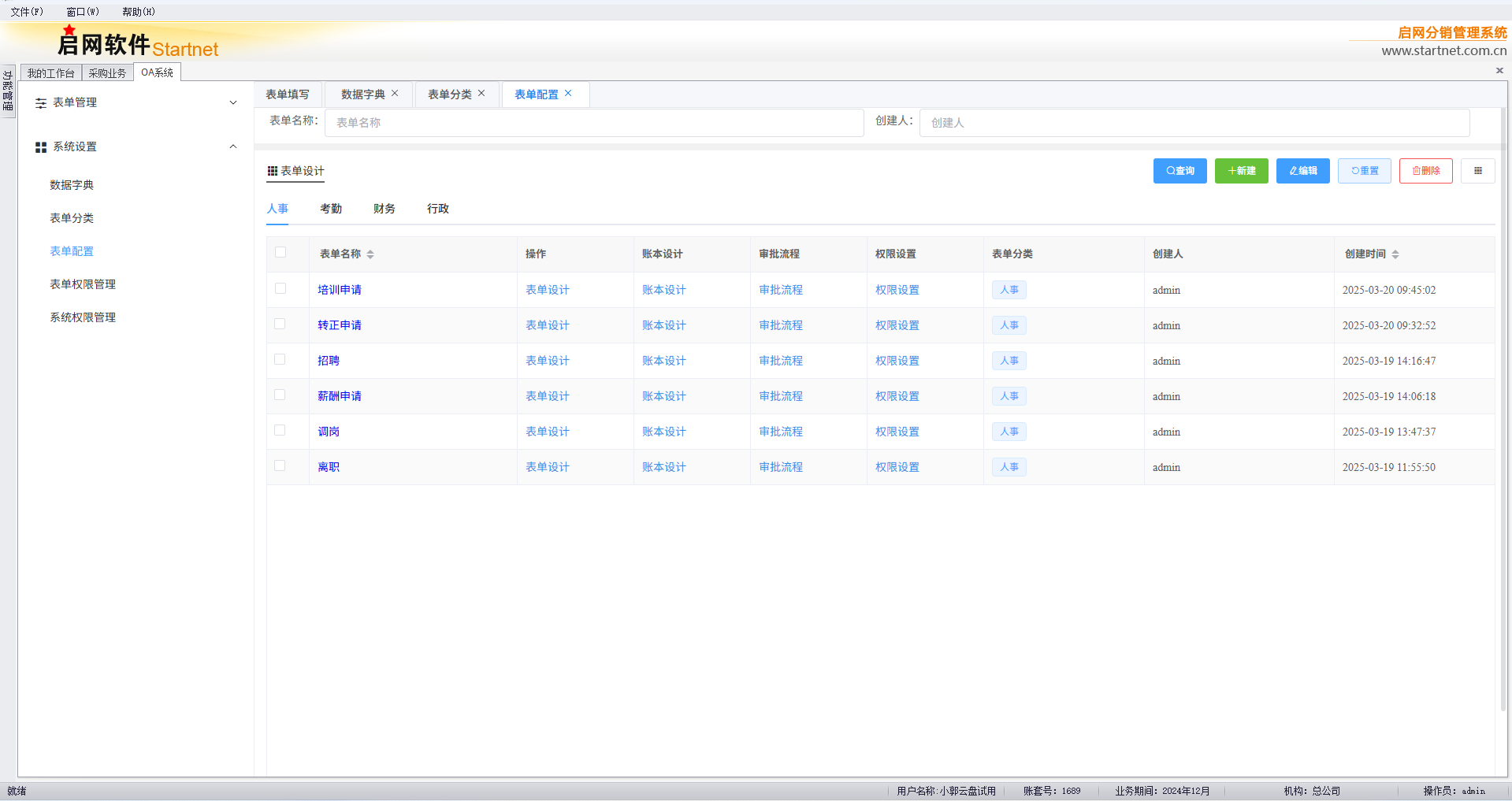This screenshot has height=801, width=1512.
Task: Open the 文件(F) menu
Action: tap(27, 12)
